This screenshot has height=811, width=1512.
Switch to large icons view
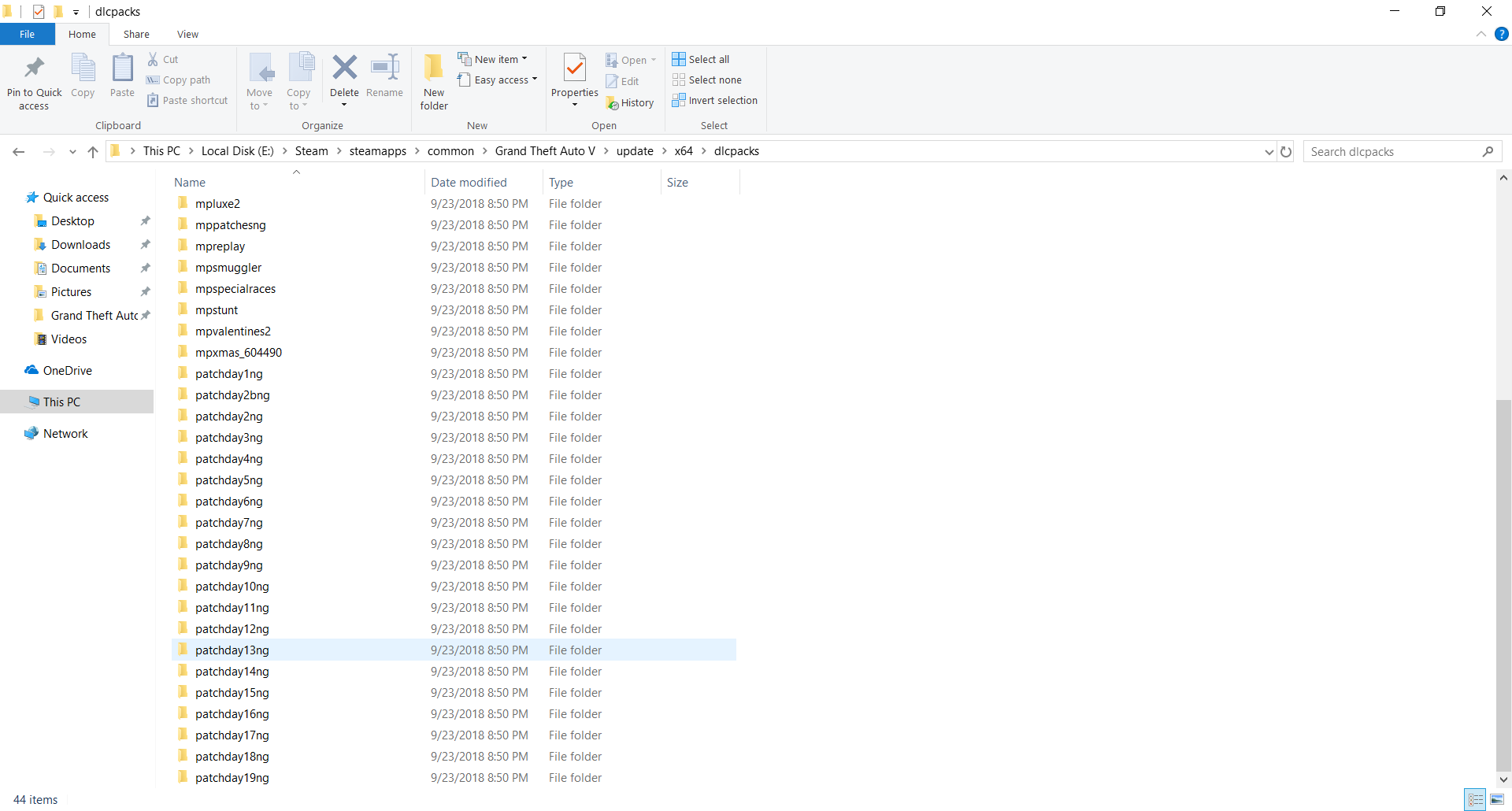click(1497, 799)
